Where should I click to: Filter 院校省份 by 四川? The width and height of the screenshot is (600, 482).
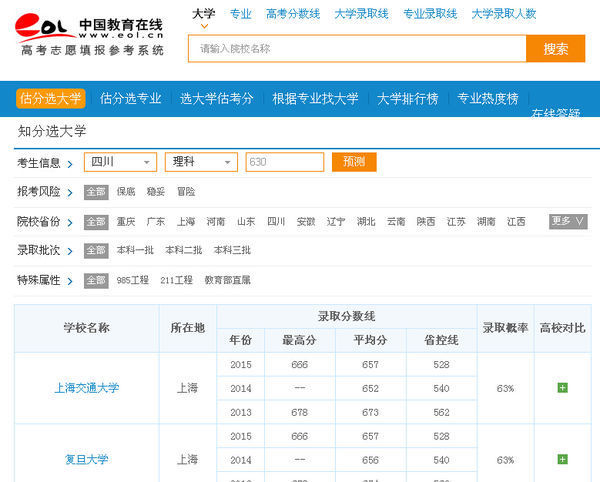[x=276, y=222]
